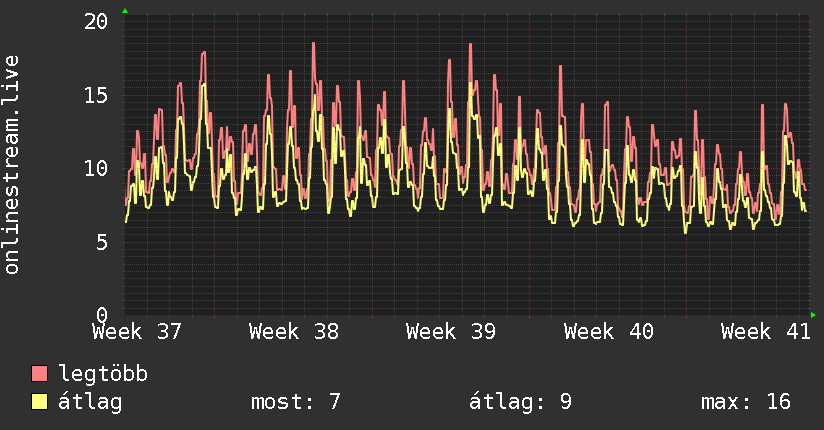Image resolution: width=824 pixels, height=430 pixels.
Task: Click the y-axis value 15
Action: click(96, 96)
